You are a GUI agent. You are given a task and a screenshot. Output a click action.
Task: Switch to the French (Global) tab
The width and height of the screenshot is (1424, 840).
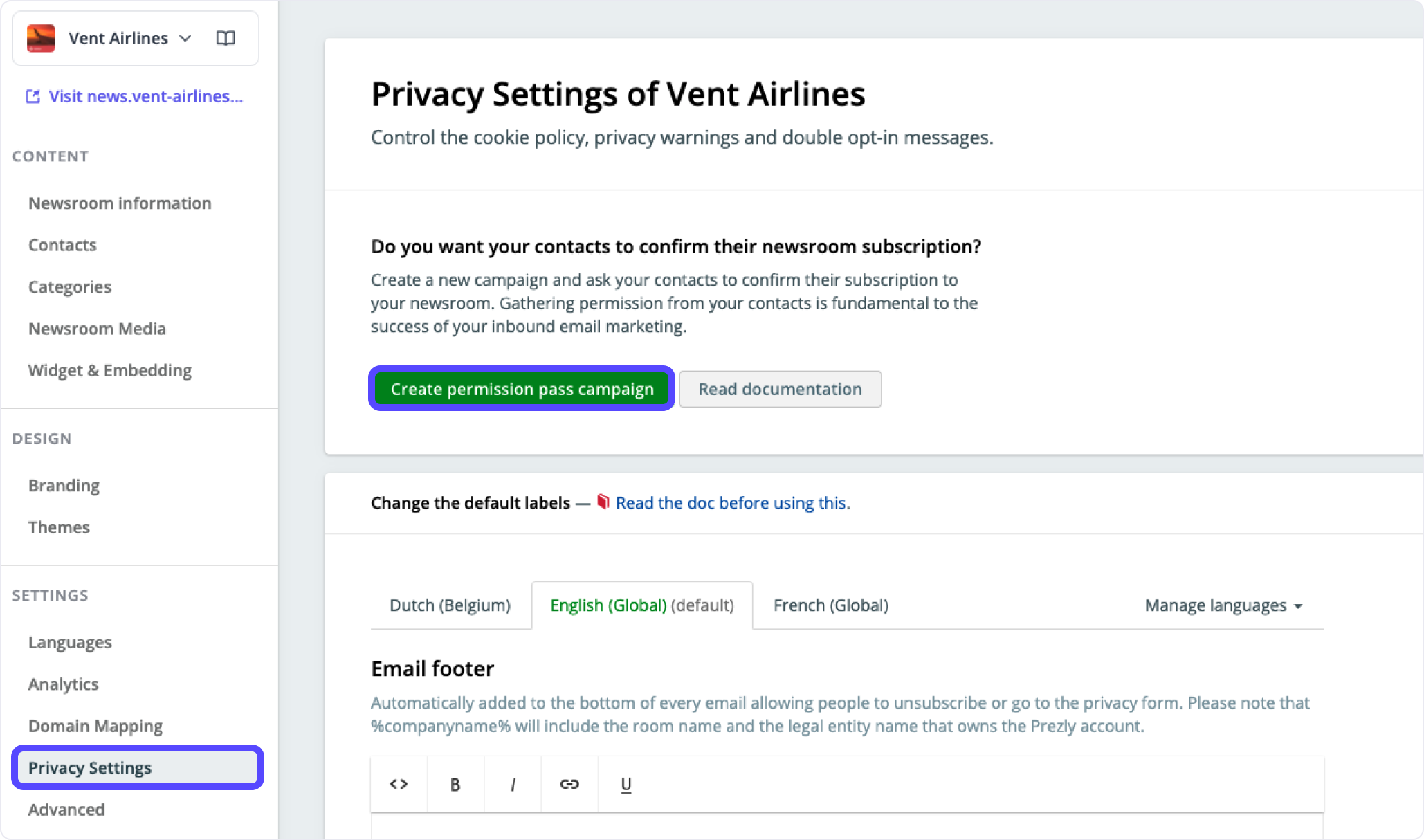[x=831, y=605]
